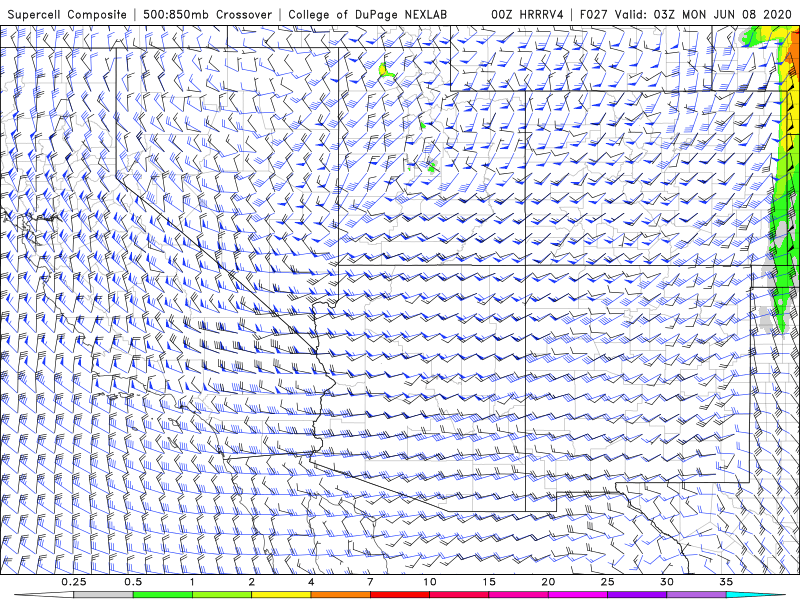The image size is (800, 600).
Task: Click the '7' legend value
Action: click(x=370, y=582)
